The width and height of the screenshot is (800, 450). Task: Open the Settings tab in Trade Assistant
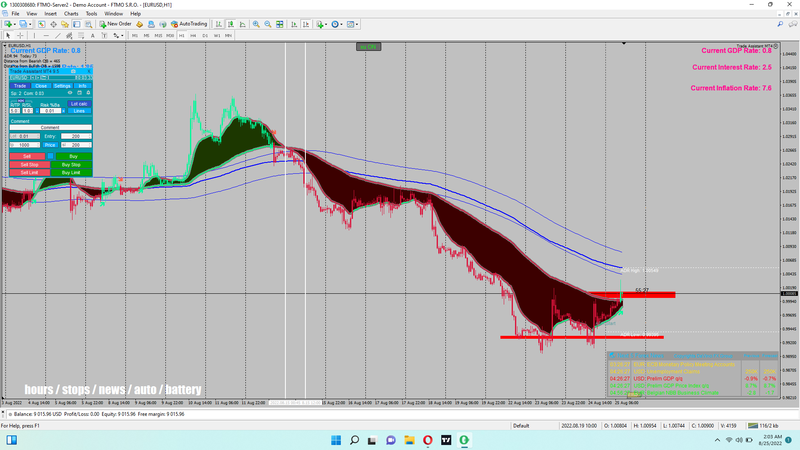(62, 86)
